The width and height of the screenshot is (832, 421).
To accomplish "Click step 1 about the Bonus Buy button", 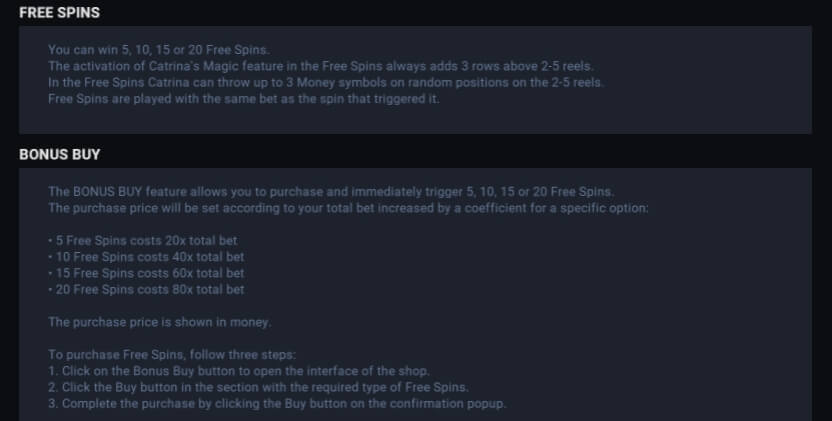I will click(x=239, y=371).
